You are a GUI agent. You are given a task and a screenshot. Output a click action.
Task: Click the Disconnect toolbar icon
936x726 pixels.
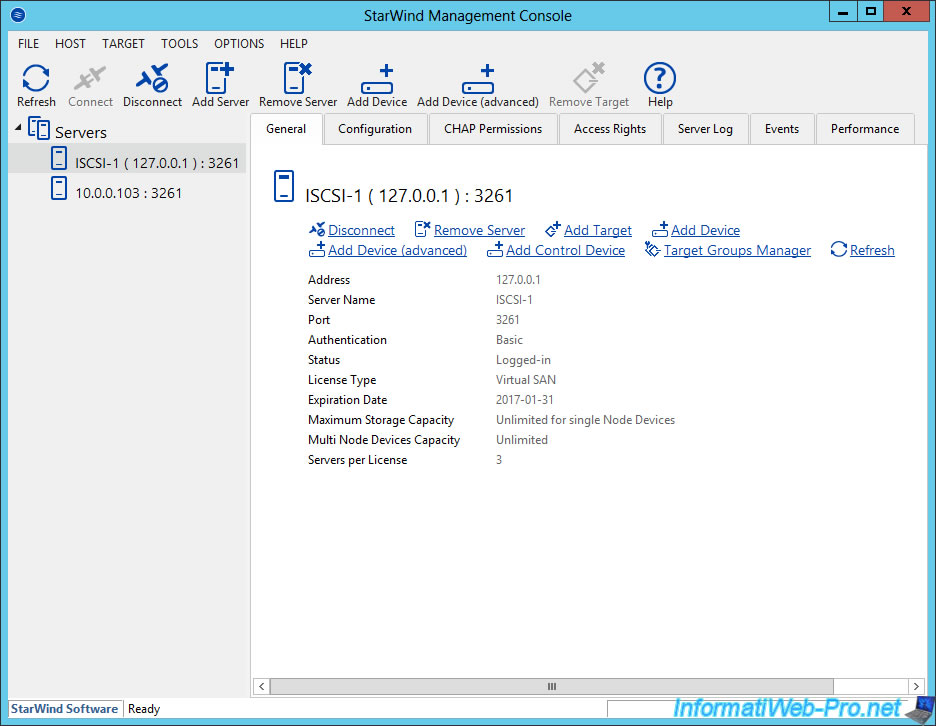click(x=152, y=78)
